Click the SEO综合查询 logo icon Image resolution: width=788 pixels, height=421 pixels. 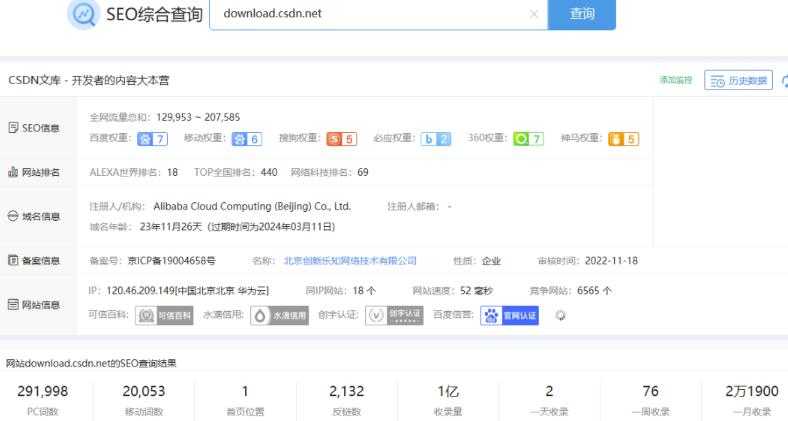[83, 14]
